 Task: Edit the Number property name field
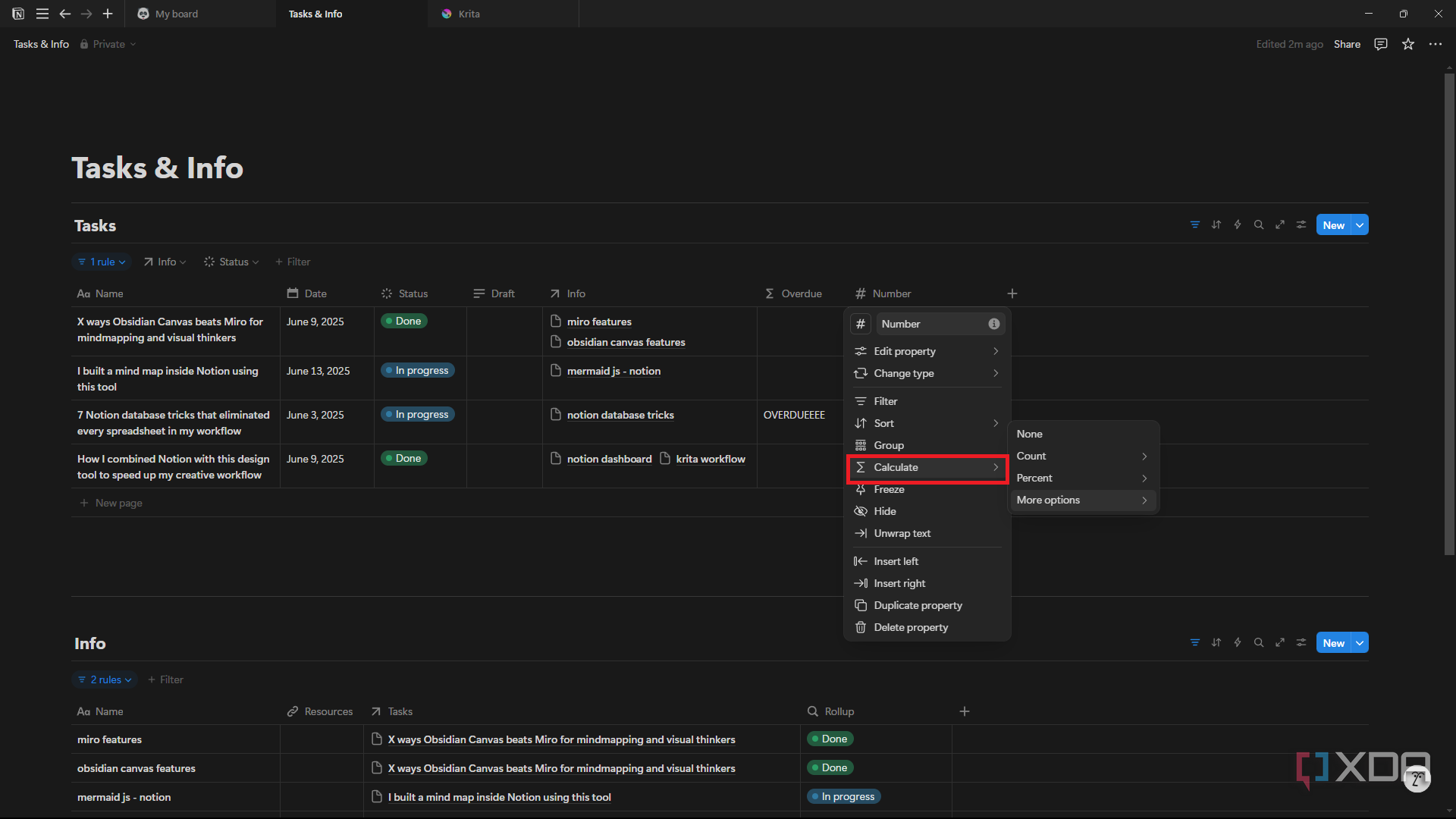pos(940,324)
